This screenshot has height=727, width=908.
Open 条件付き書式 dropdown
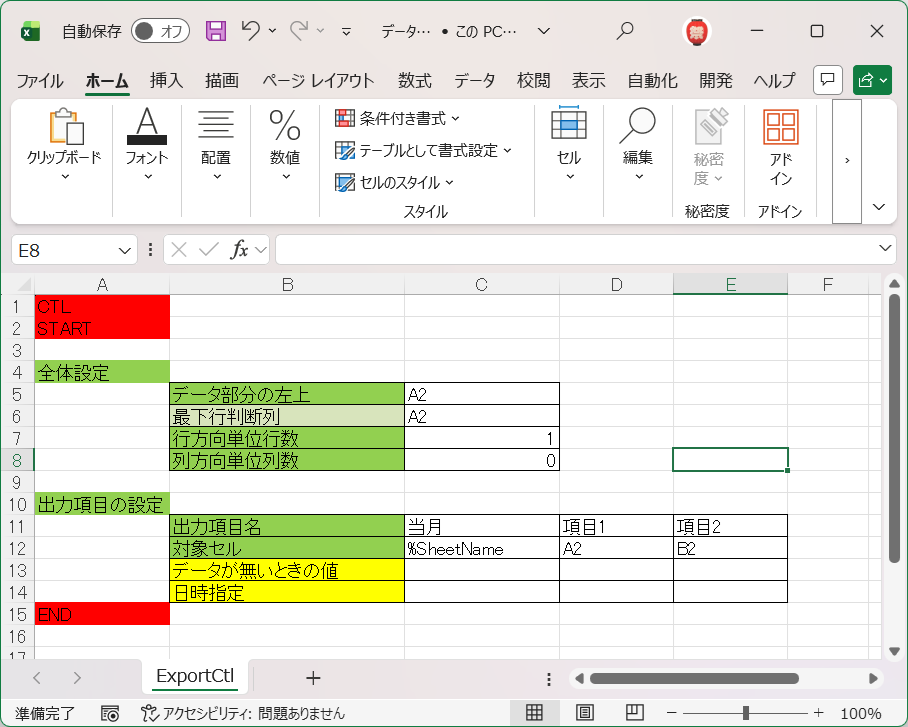click(397, 119)
